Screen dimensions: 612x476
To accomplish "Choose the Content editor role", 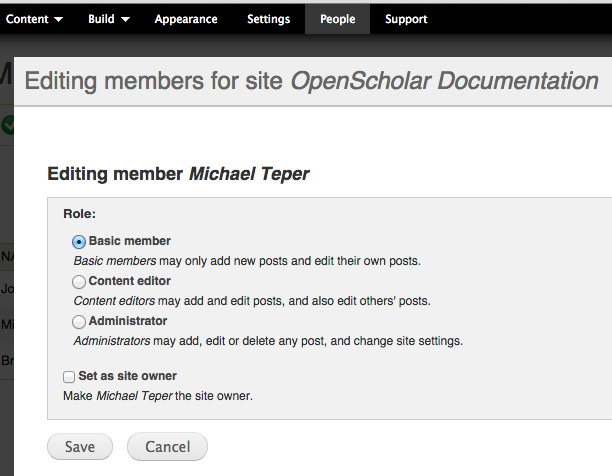I will tap(79, 282).
